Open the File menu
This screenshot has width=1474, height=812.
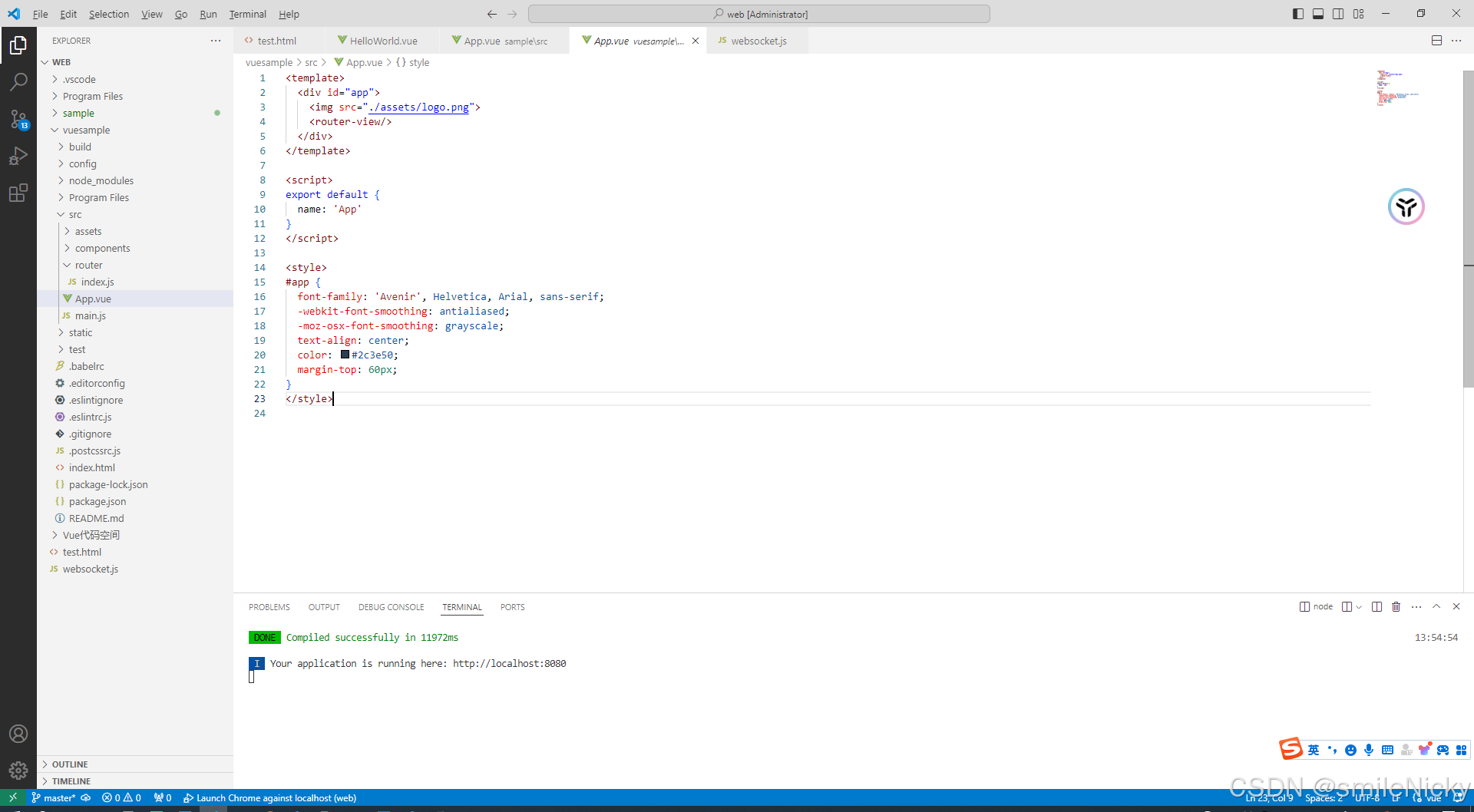pyautogui.click(x=41, y=14)
